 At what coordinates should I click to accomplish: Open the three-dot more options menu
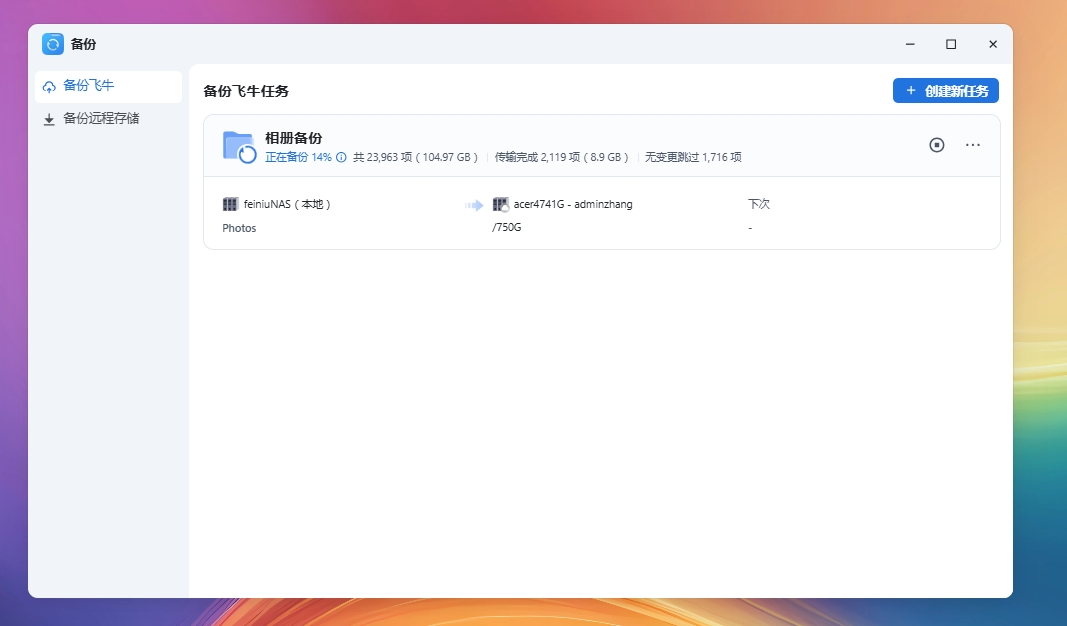(x=972, y=145)
